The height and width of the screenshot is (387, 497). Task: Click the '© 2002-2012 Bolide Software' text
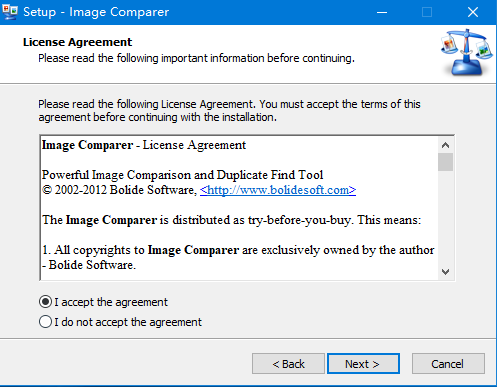(119, 190)
